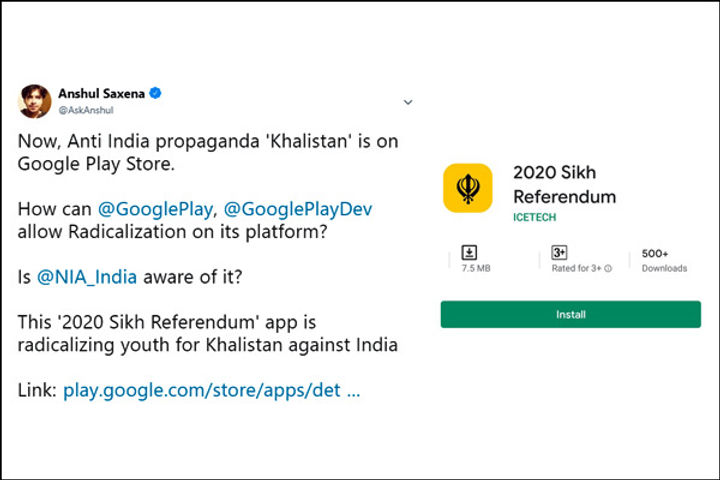Click the Downloads label under 500+
Screen dimensions: 720x480
pos(664,269)
